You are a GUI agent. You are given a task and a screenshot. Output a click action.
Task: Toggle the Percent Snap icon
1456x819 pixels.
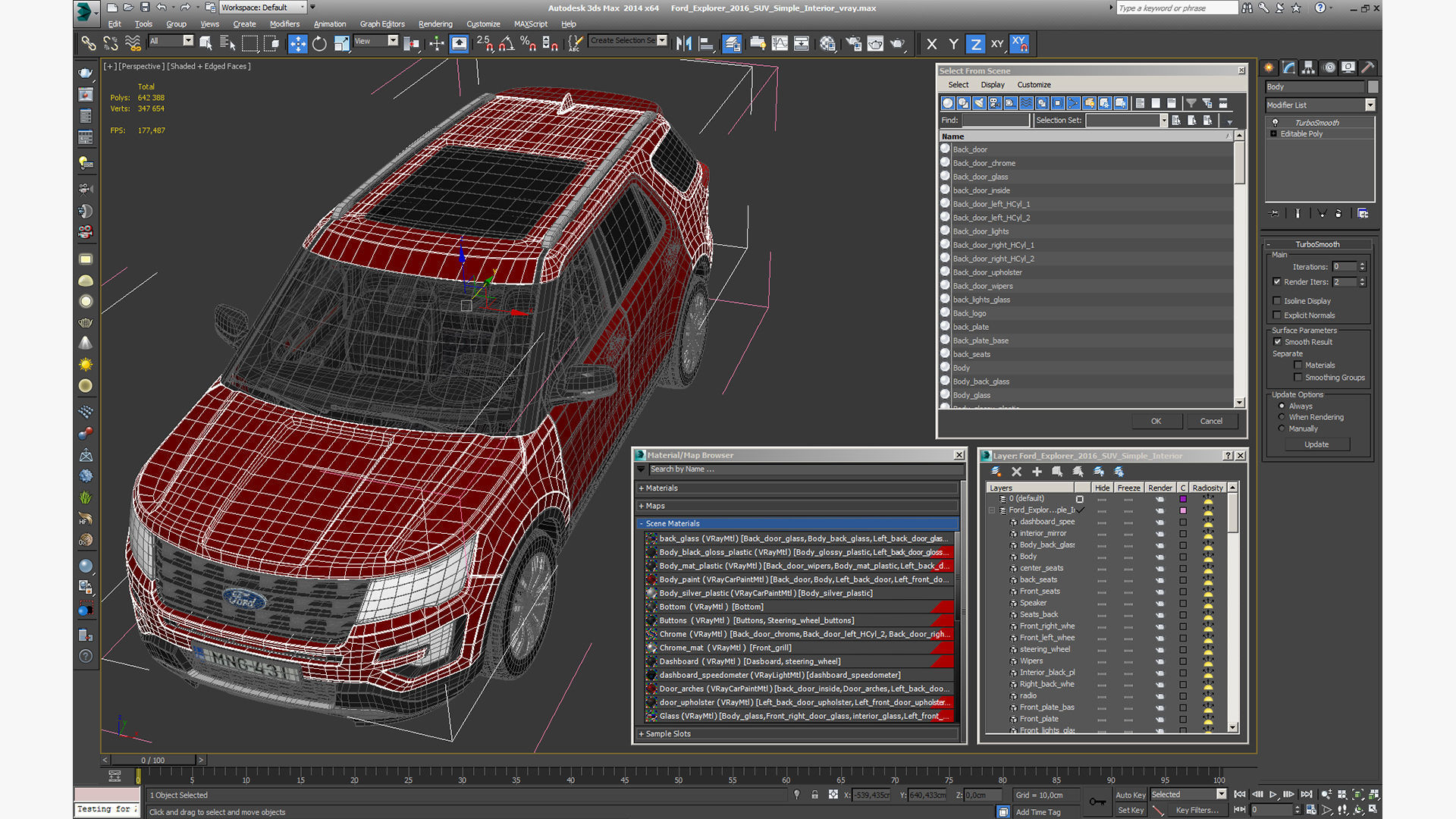pos(529,43)
